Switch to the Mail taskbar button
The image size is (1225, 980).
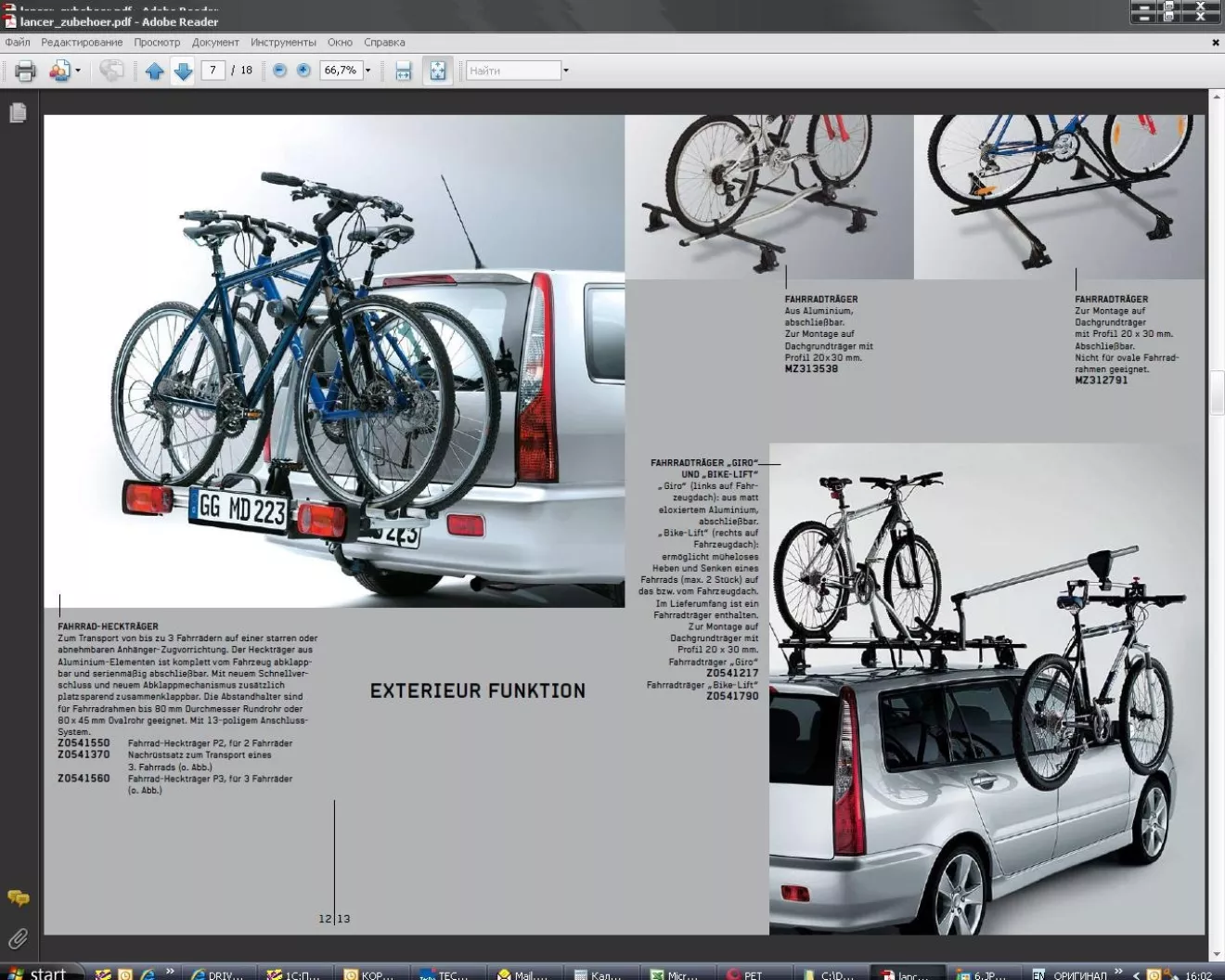point(522,974)
